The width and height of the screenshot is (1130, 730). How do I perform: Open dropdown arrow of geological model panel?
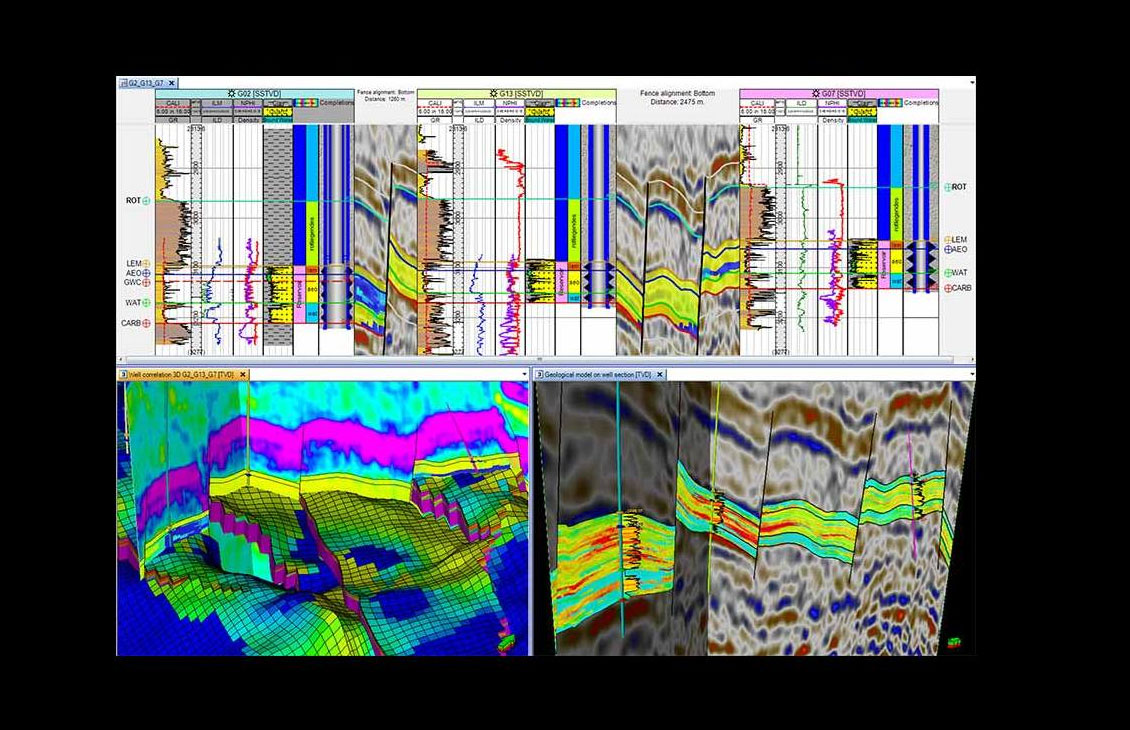(969, 374)
